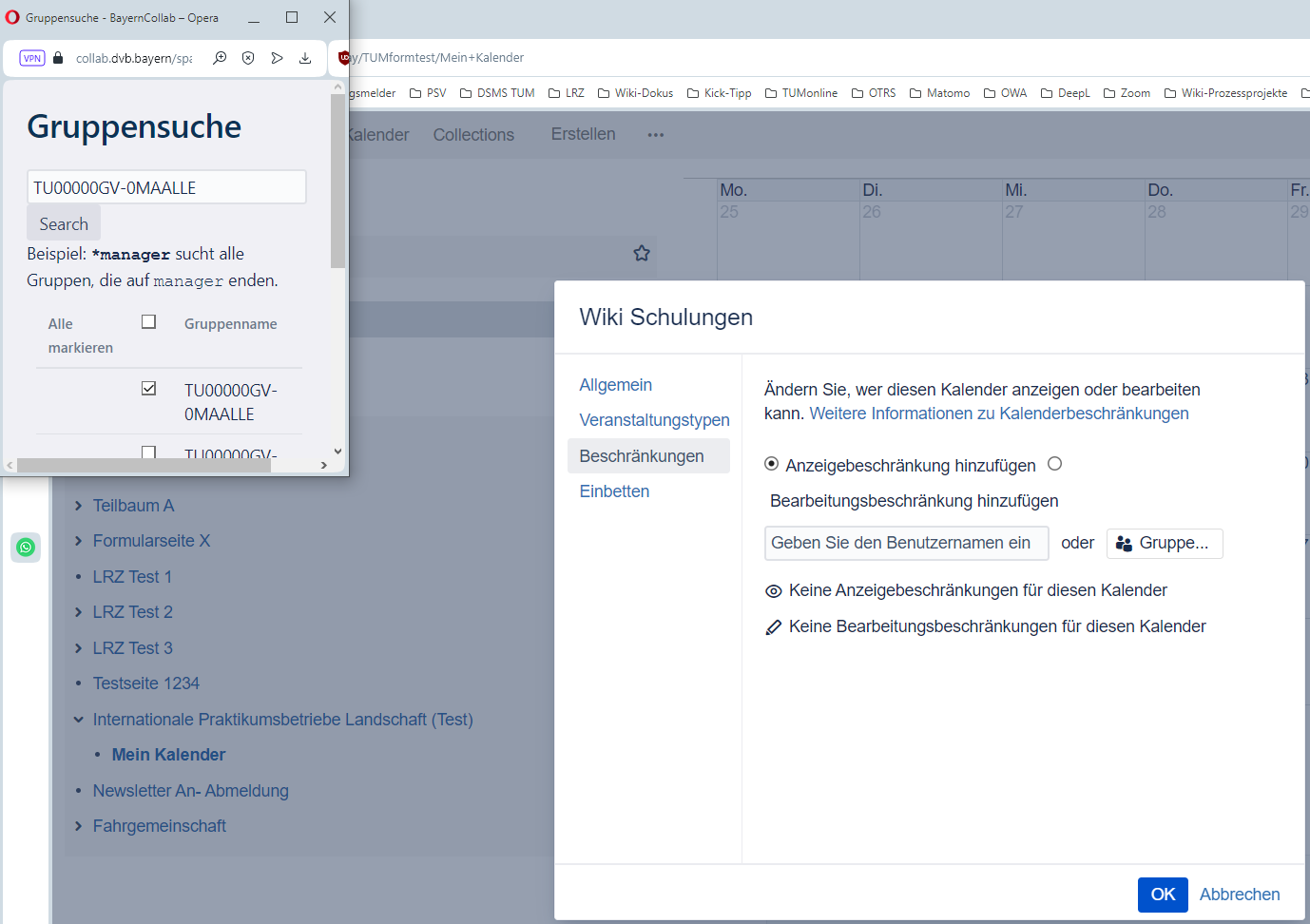Expand the Teilbaum A tree item

[79, 506]
